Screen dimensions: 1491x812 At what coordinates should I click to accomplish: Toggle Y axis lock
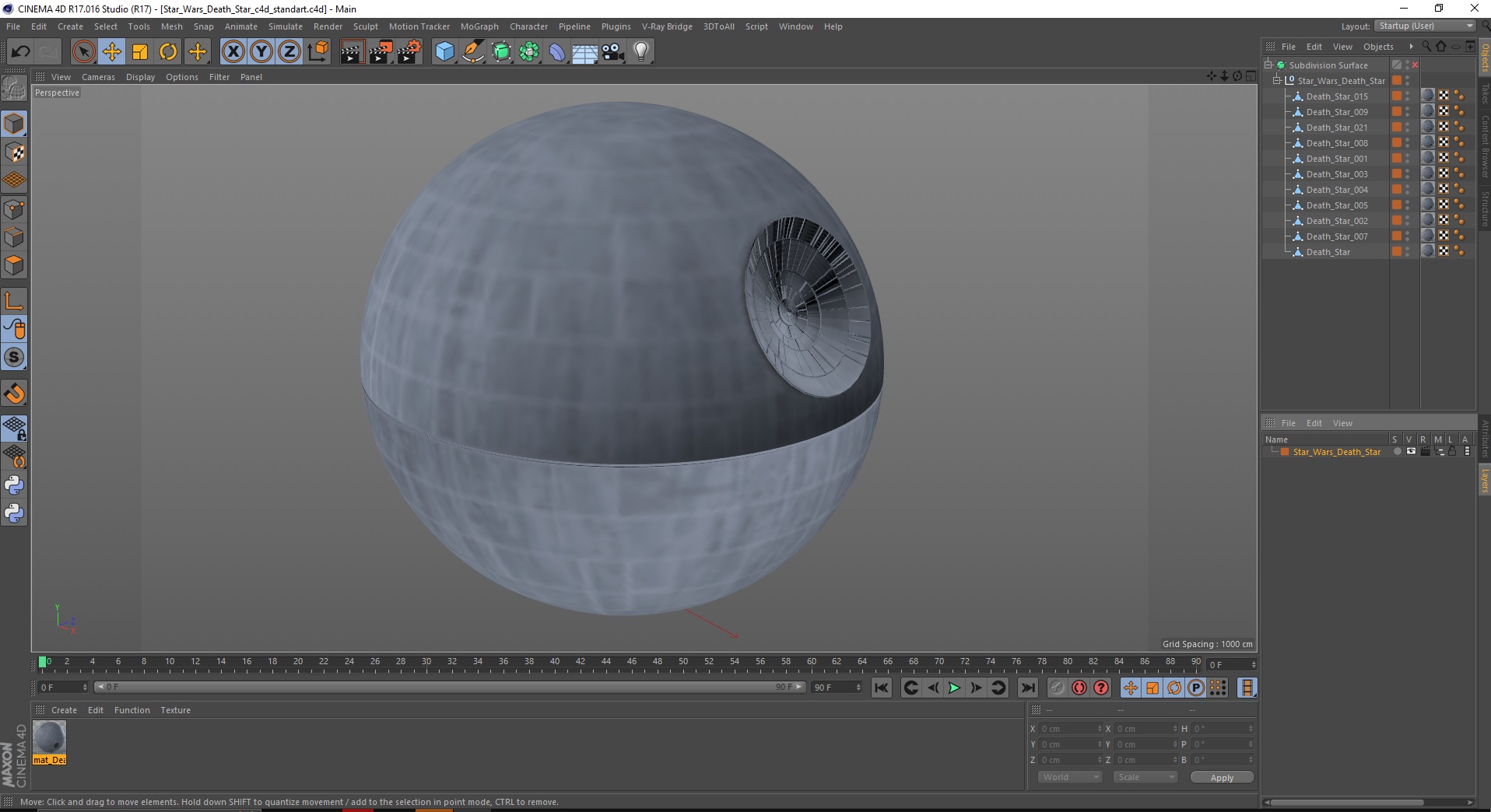coord(261,52)
